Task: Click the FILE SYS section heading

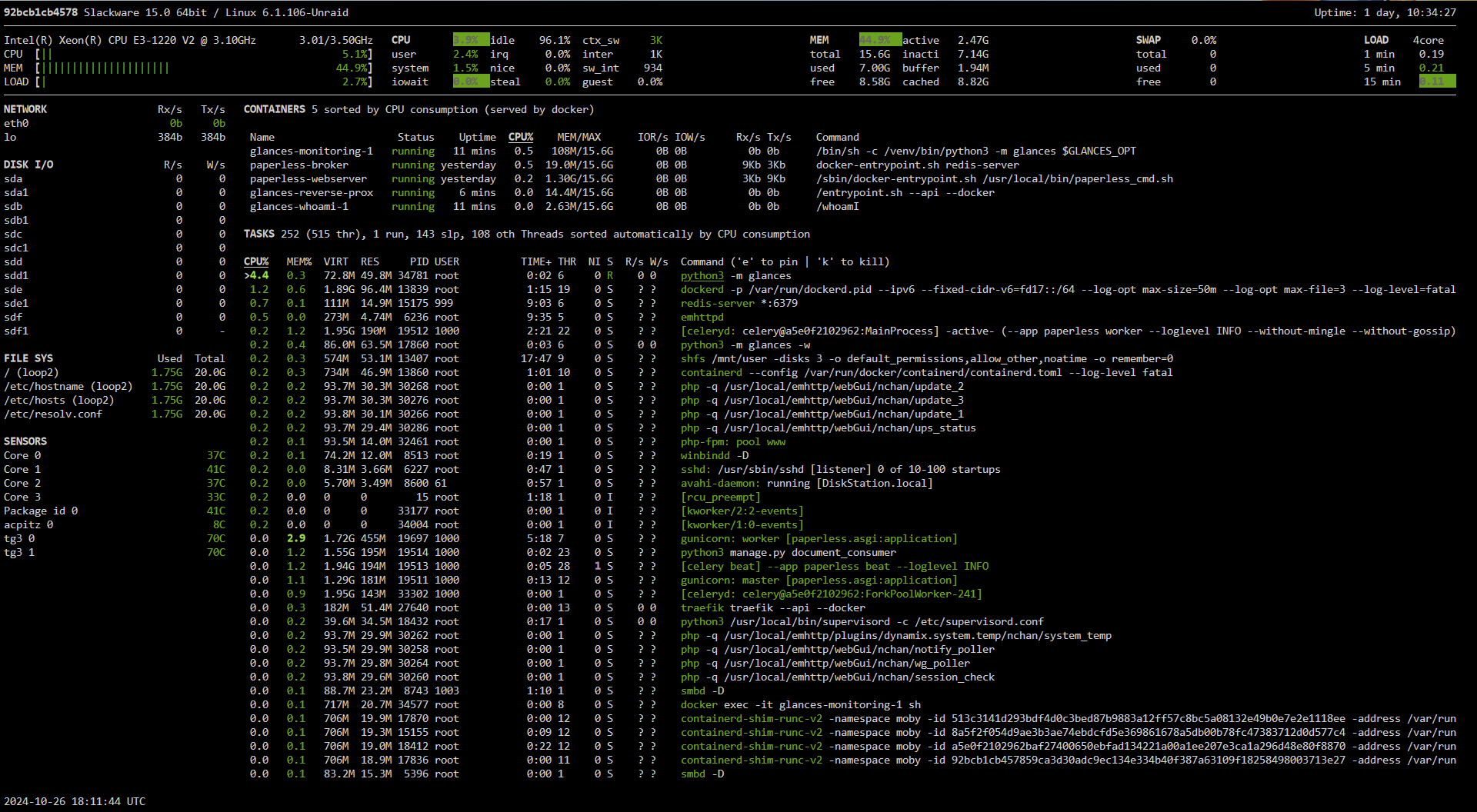Action: 28,358
